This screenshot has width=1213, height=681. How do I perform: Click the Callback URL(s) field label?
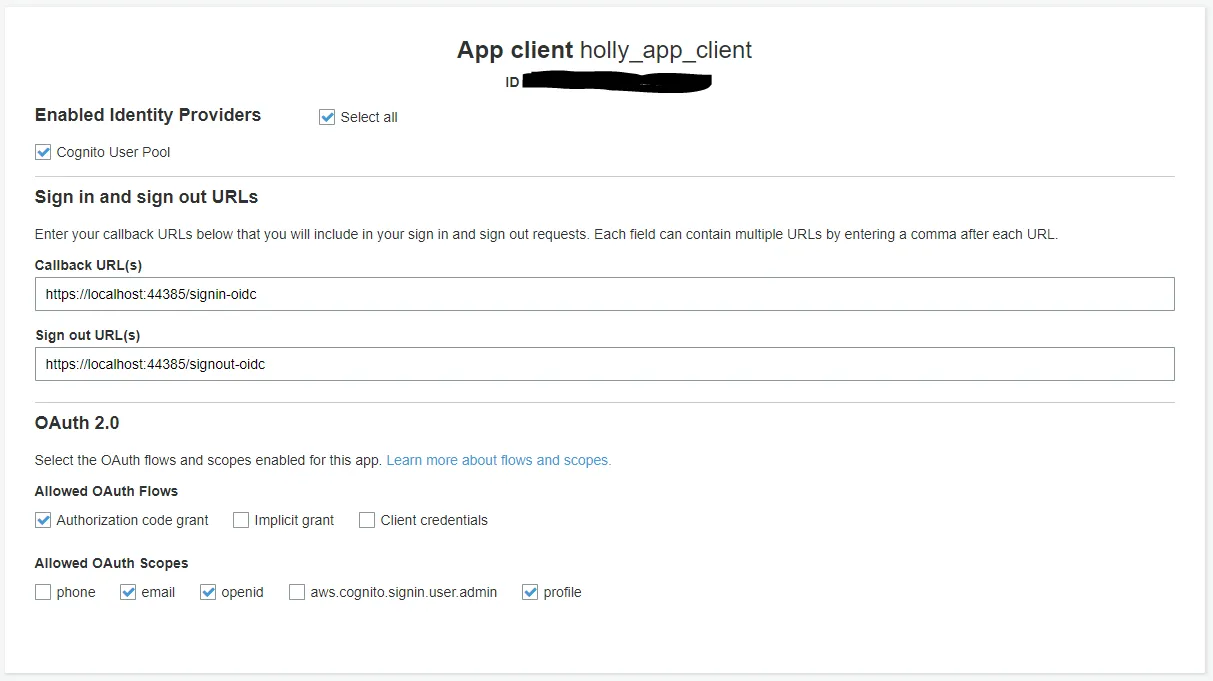pyautogui.click(x=88, y=265)
